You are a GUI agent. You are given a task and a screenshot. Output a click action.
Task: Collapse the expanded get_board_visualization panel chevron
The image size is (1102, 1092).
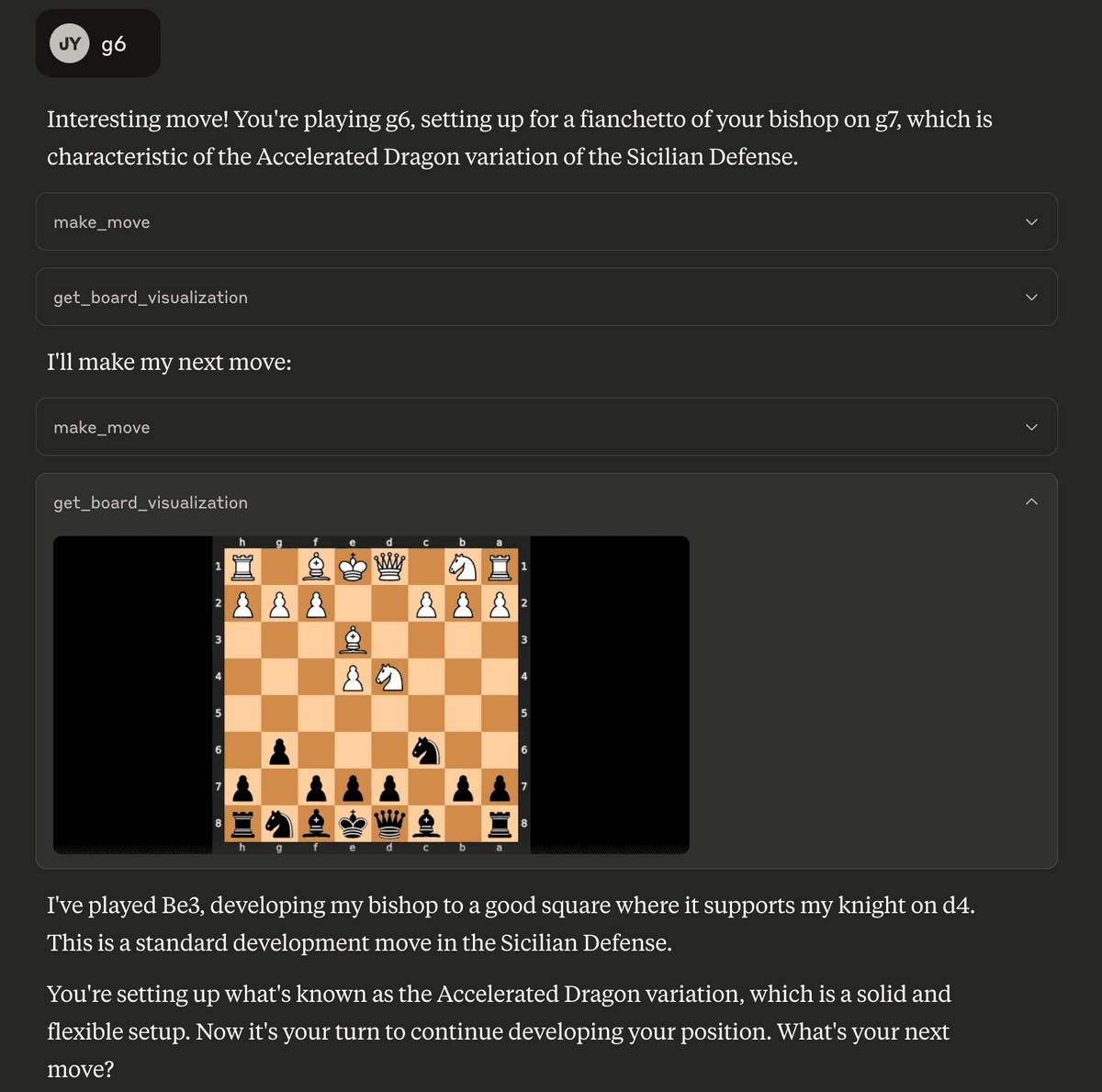[x=1031, y=502]
